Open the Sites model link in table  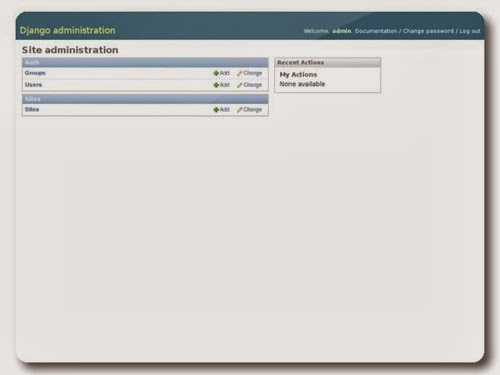(x=32, y=109)
